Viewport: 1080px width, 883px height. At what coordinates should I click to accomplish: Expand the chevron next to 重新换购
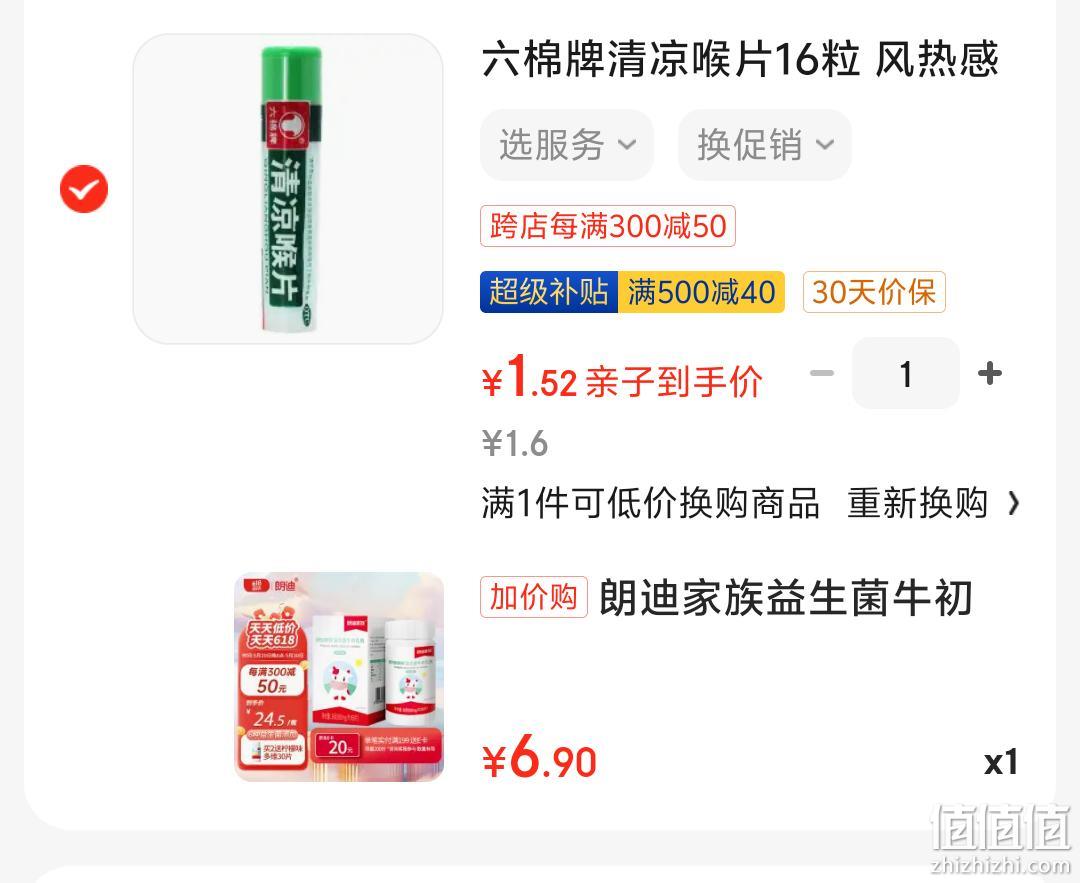(1013, 503)
